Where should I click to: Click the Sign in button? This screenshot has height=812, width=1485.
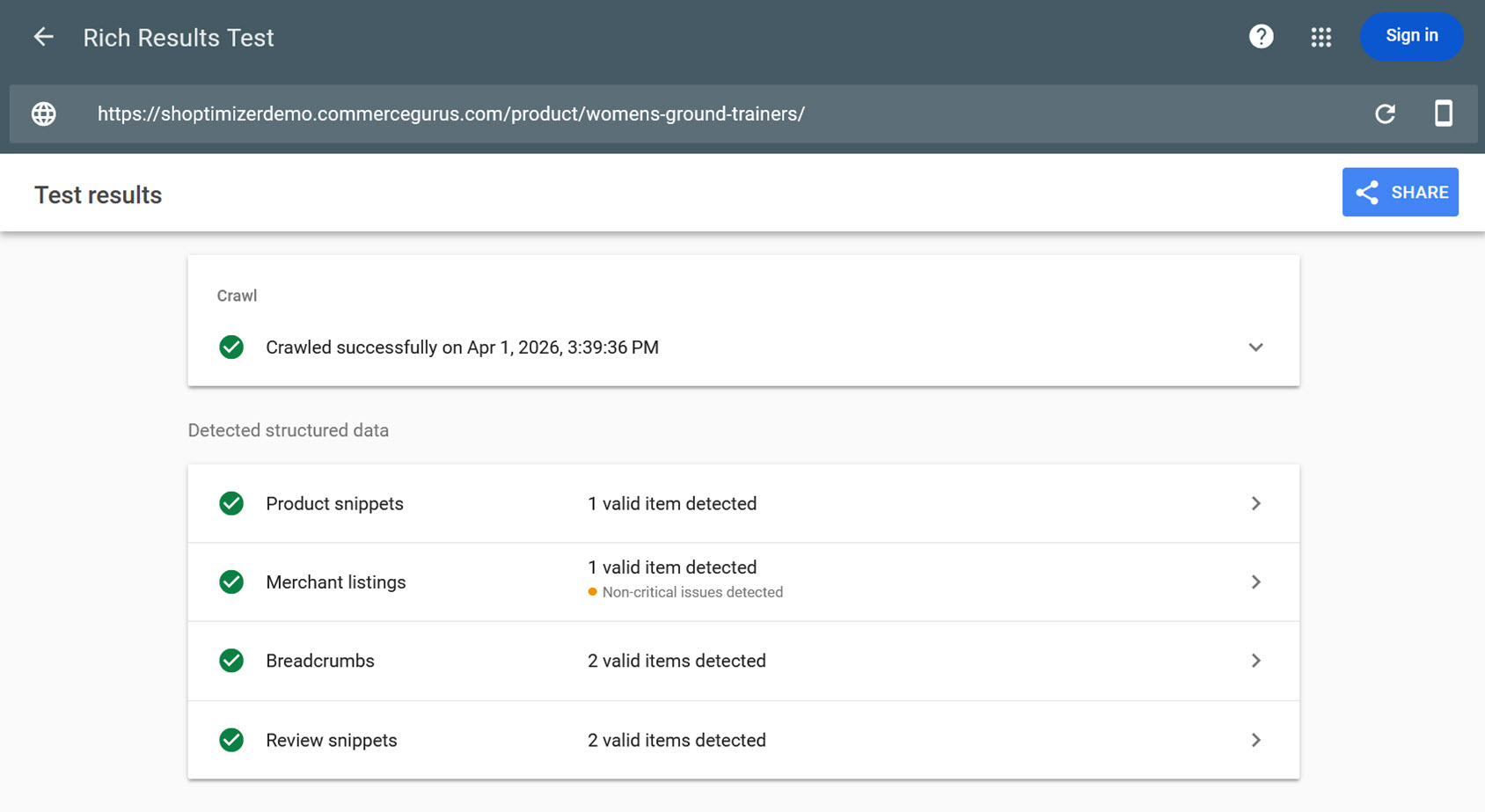coord(1411,36)
